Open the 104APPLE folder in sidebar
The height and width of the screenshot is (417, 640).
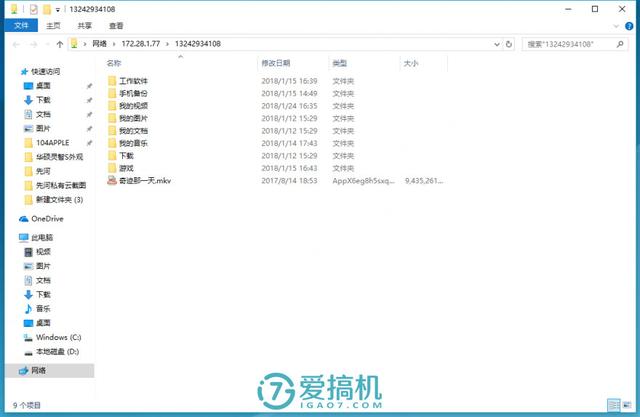pos(47,143)
